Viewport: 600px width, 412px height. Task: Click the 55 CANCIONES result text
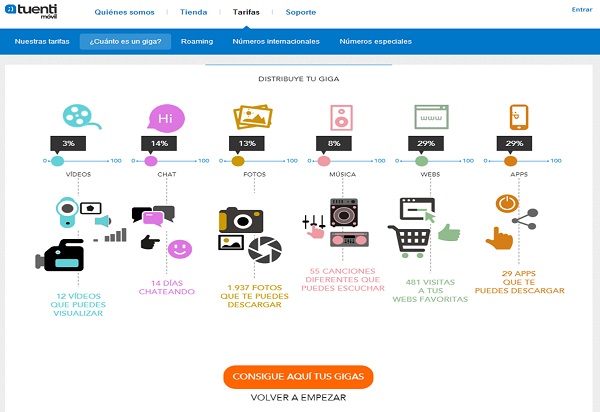coord(343,280)
